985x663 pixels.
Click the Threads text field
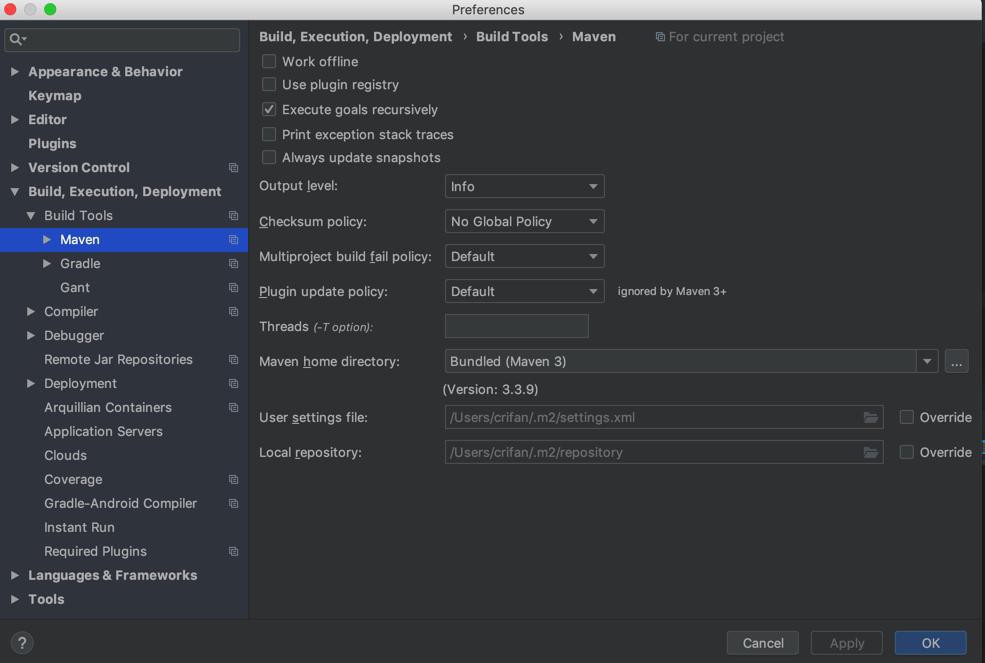coord(516,326)
